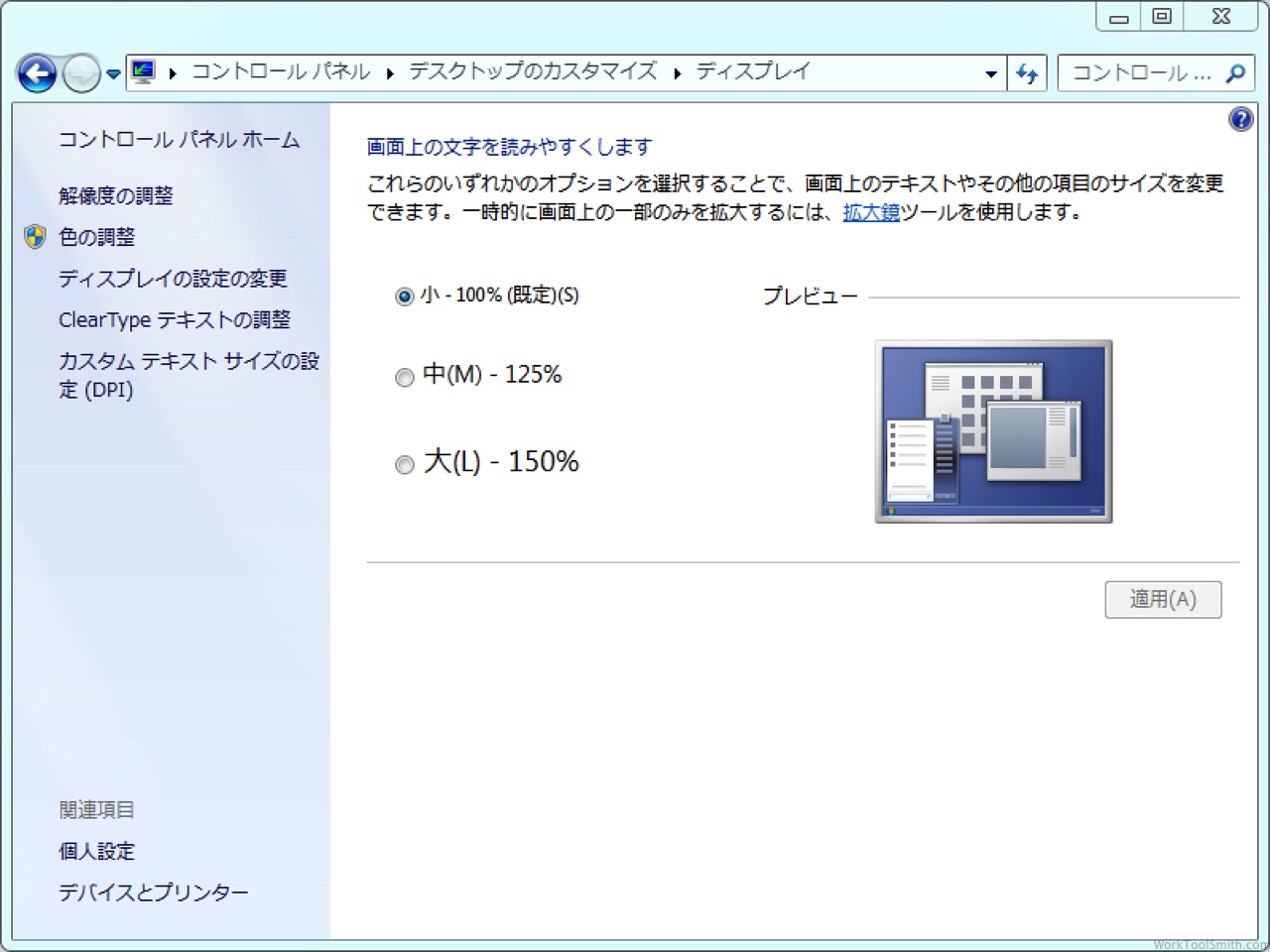Click the Back navigation arrow button
Image resolution: width=1270 pixels, height=952 pixels.
[x=37, y=73]
